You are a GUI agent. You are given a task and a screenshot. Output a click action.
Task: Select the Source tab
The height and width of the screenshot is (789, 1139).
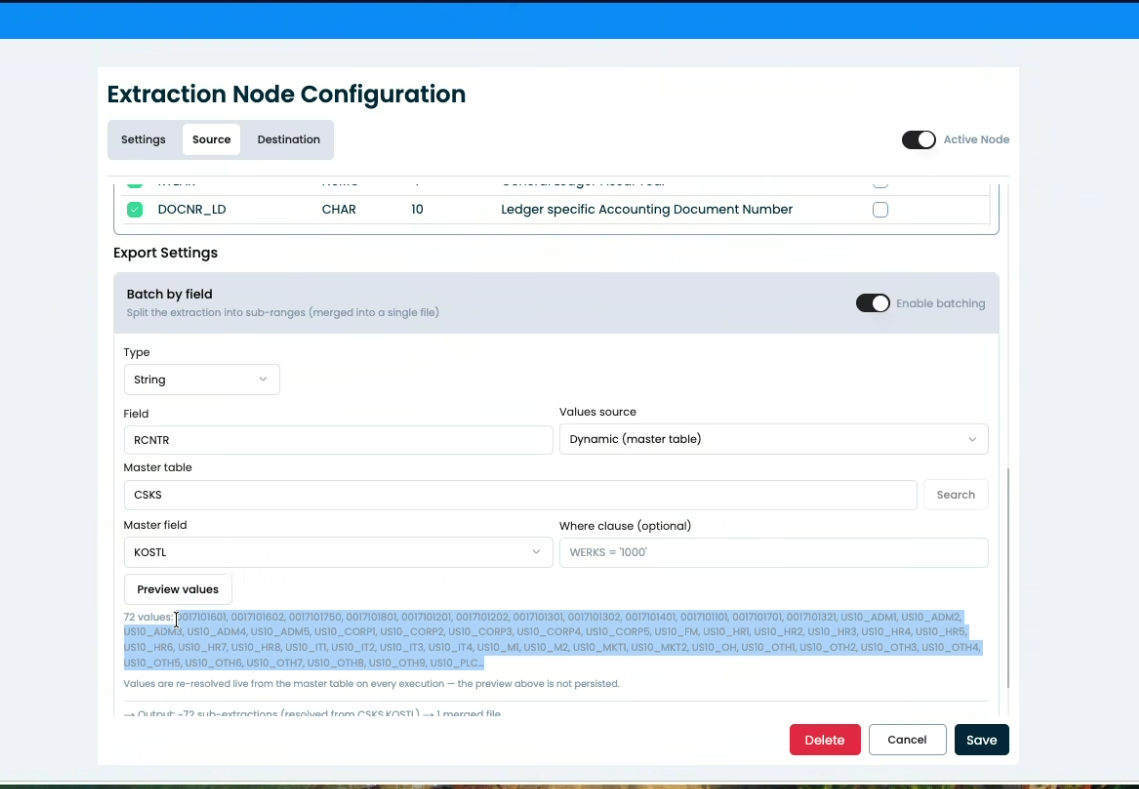pos(211,139)
